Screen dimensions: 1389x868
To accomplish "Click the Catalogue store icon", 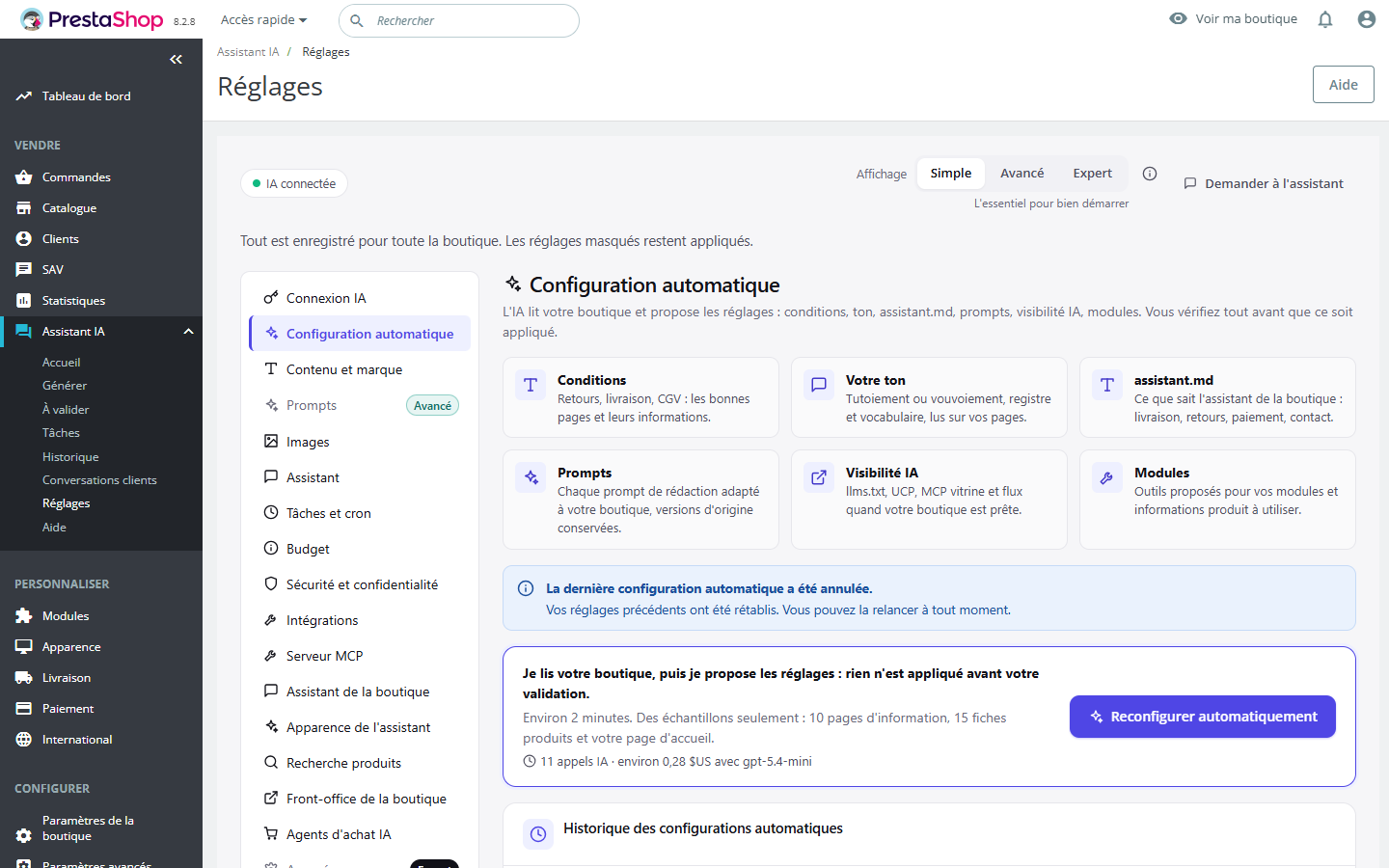I will click(24, 208).
